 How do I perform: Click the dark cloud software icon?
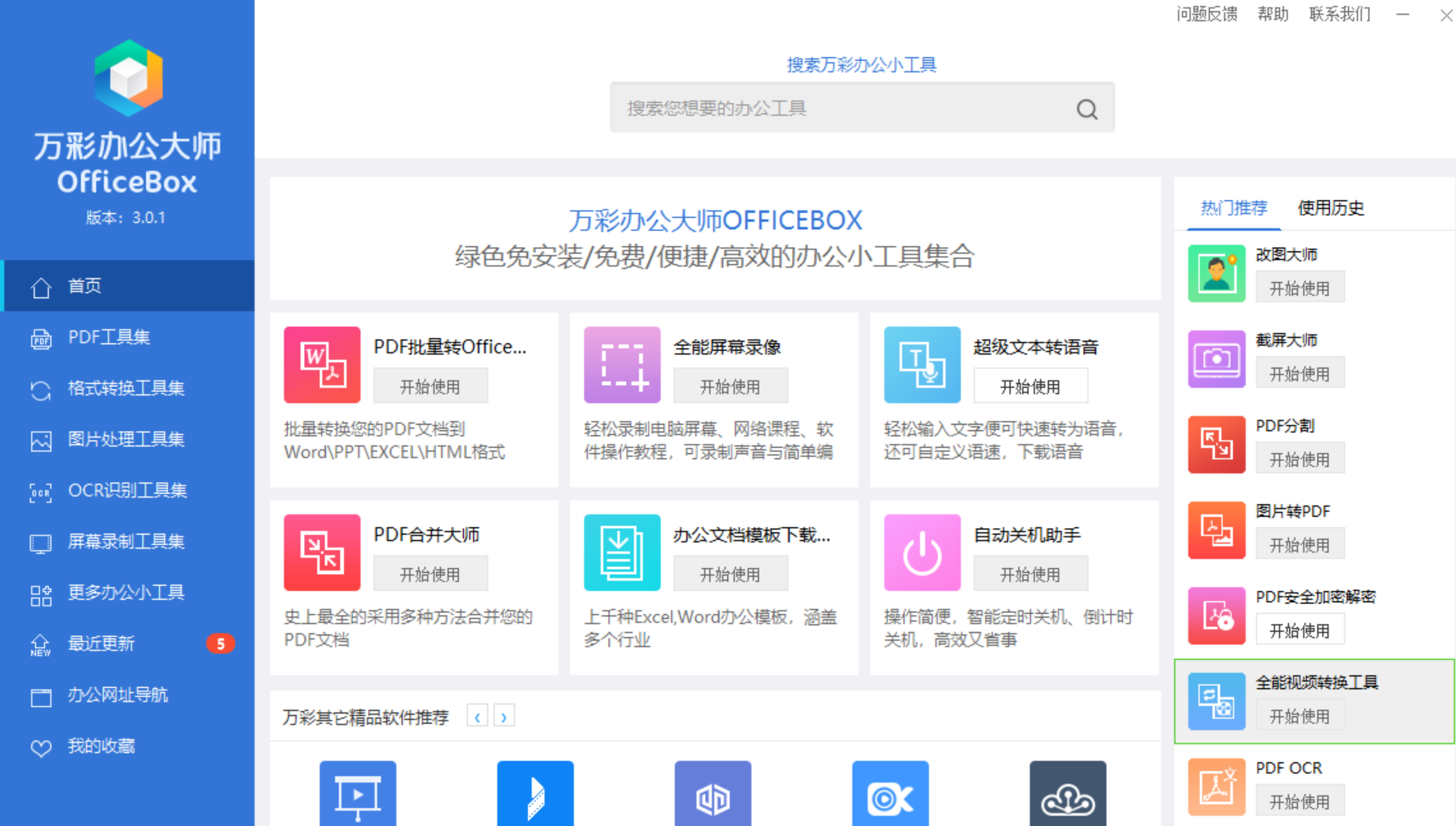(1068, 794)
